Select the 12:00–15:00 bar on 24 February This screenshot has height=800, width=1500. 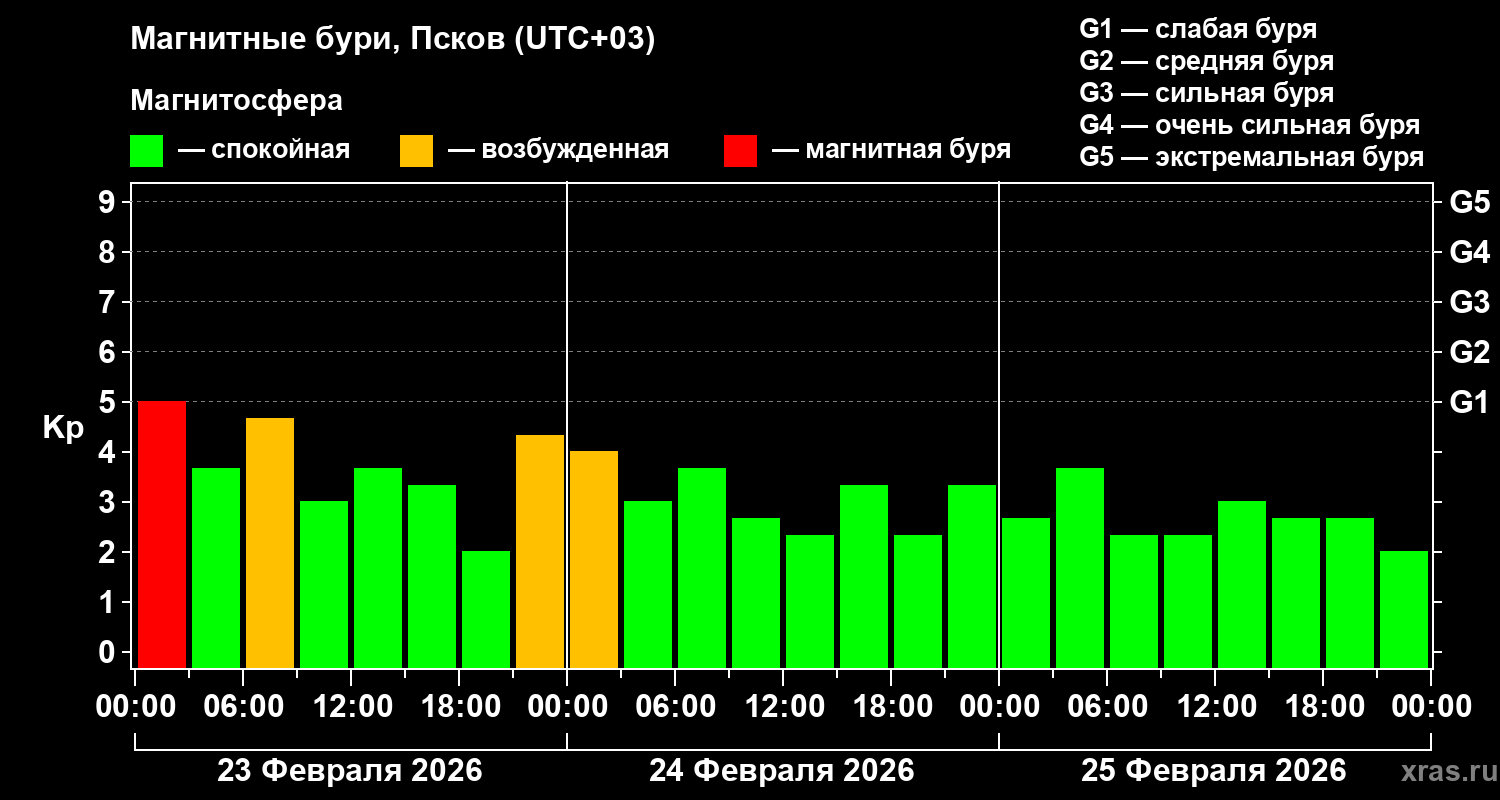[810, 601]
